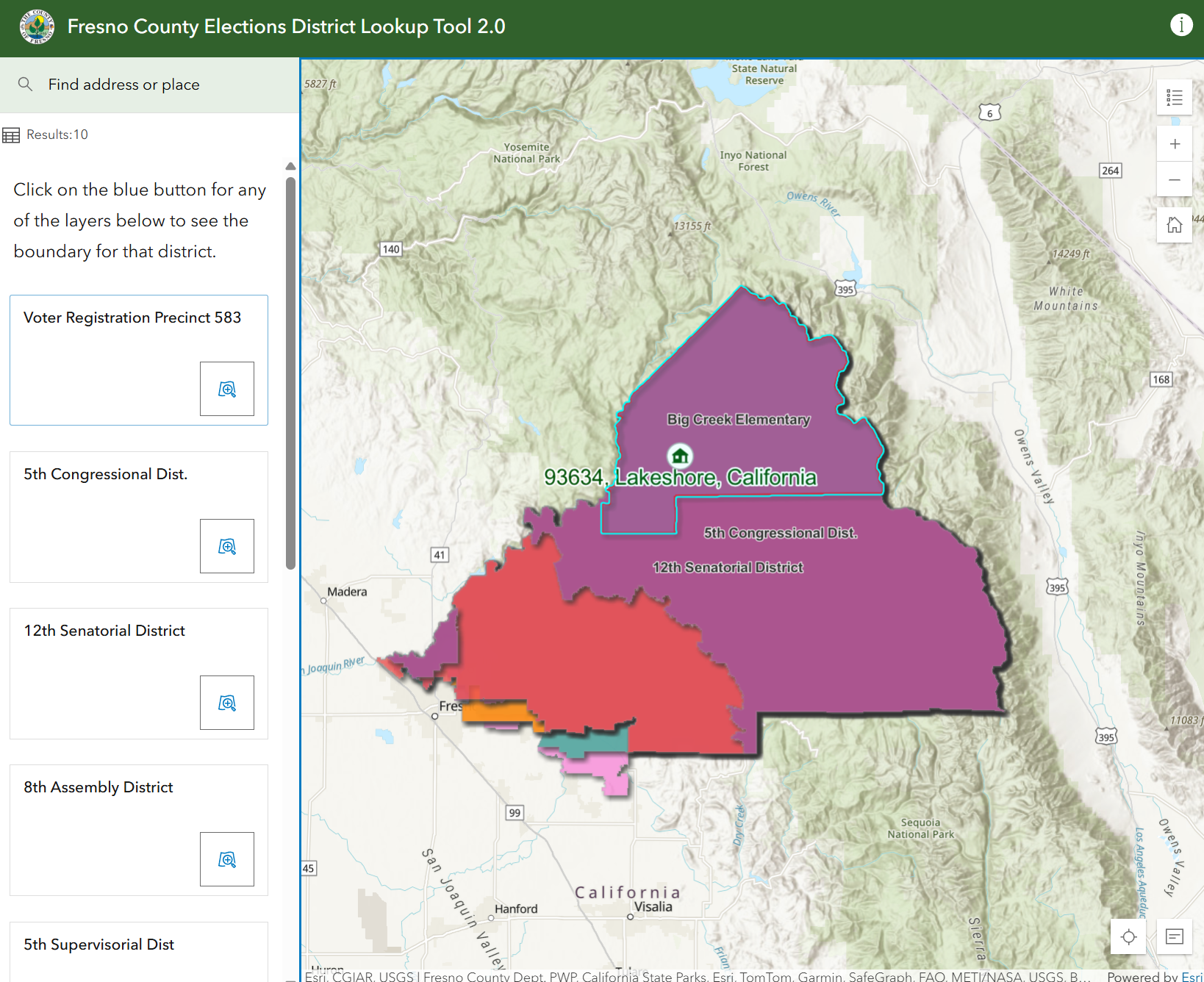Click the Find address or place field
Viewport: 1204px width, 982px height.
click(123, 84)
